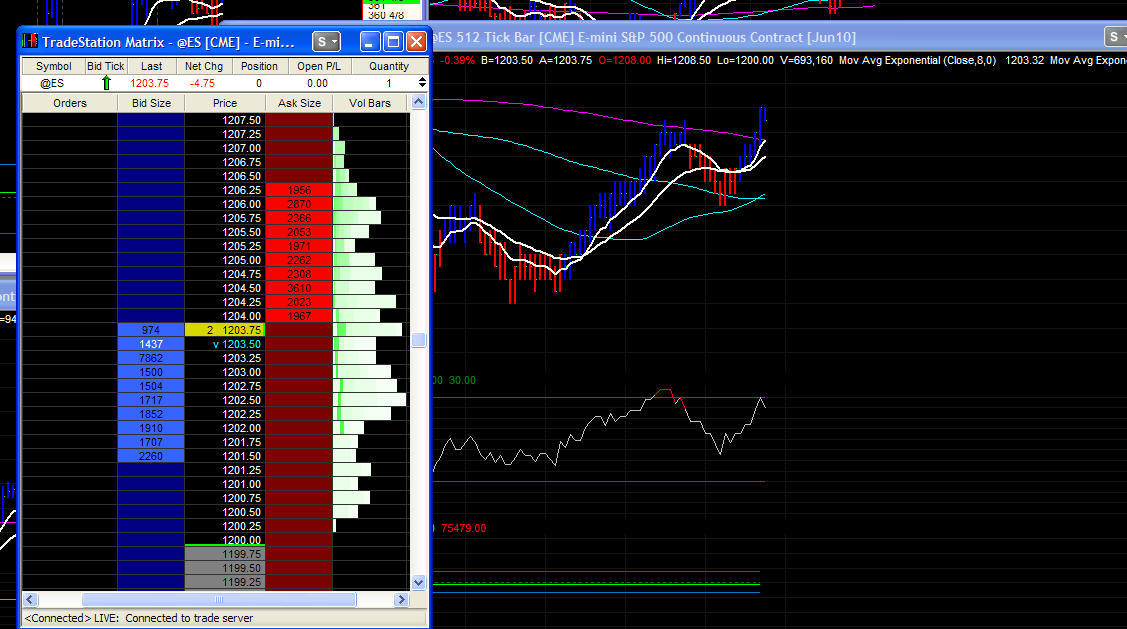The height and width of the screenshot is (629, 1127).
Task: Click the Orders column header
Action: (x=70, y=104)
